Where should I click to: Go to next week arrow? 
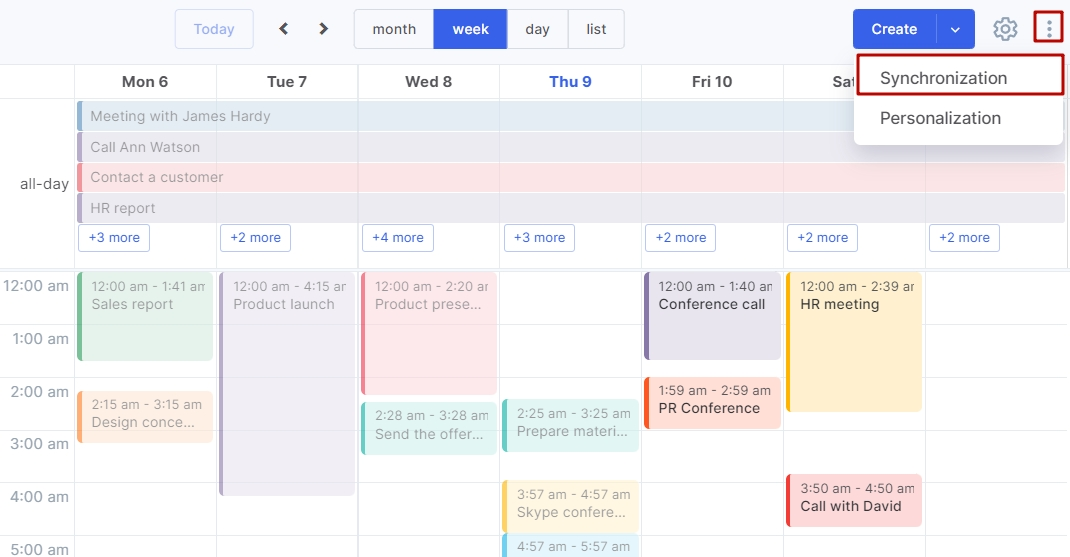coord(323,29)
